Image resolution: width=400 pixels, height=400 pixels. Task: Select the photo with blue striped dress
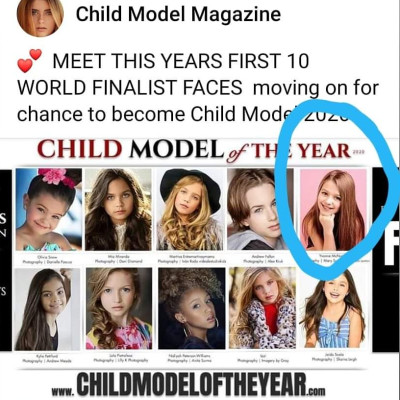[x=333, y=309]
